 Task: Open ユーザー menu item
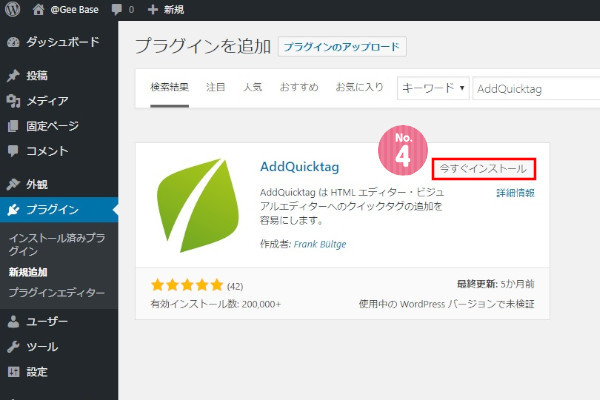pos(47,321)
